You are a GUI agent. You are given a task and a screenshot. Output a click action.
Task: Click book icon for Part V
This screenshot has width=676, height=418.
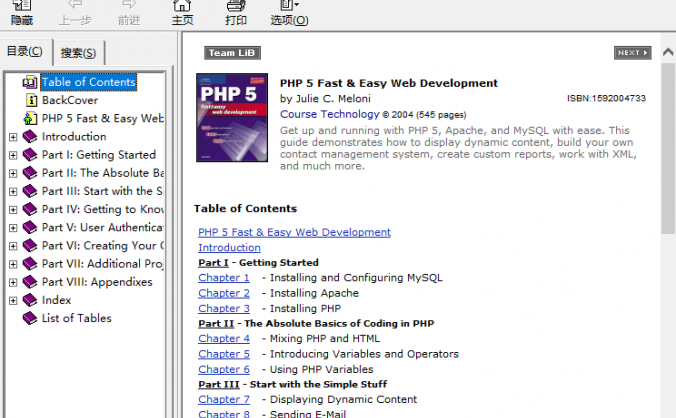tap(30, 227)
